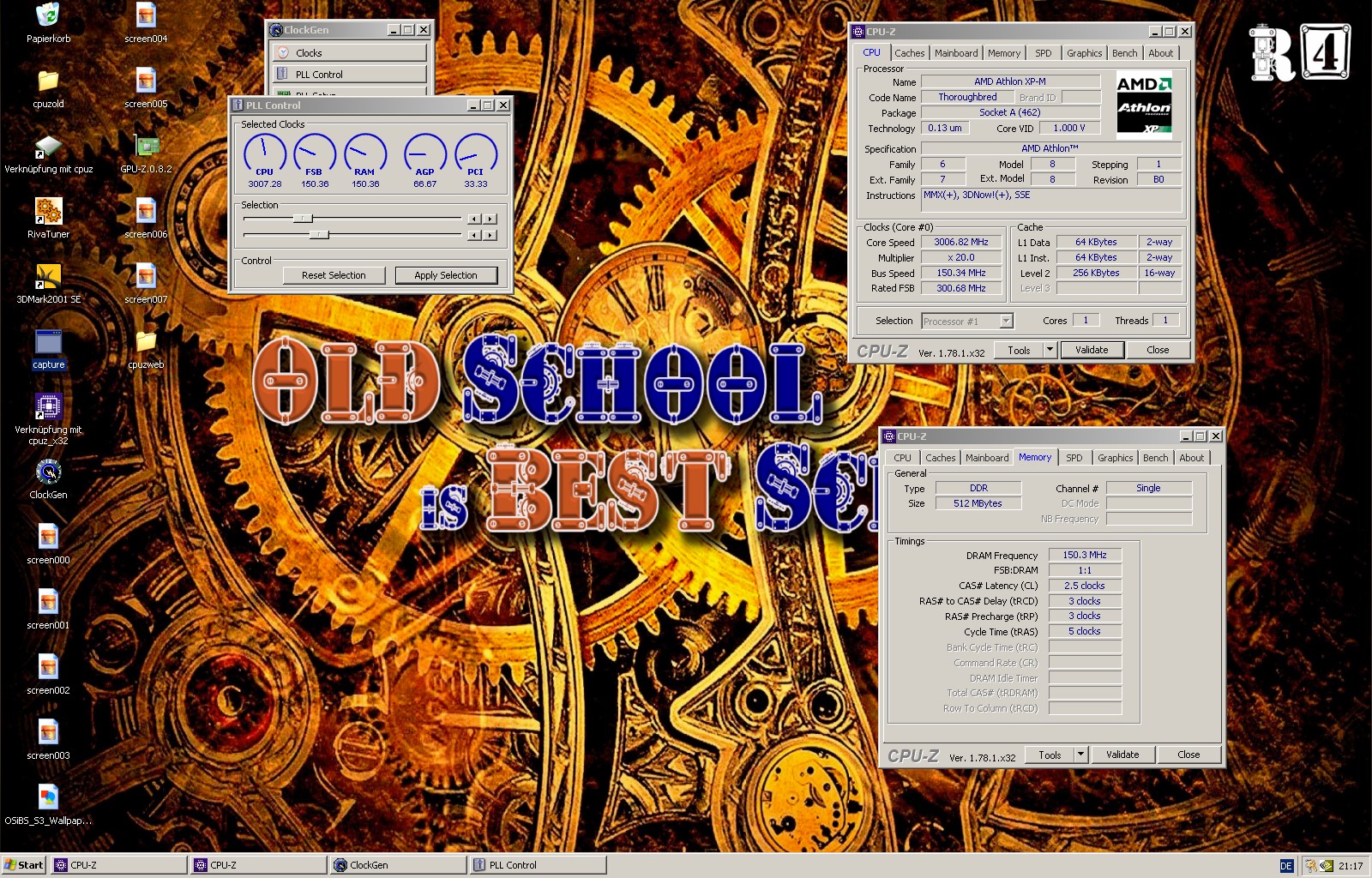Select the cpuzold folder icon
Viewport: 1372px width, 878px height.
pyautogui.click(x=48, y=81)
